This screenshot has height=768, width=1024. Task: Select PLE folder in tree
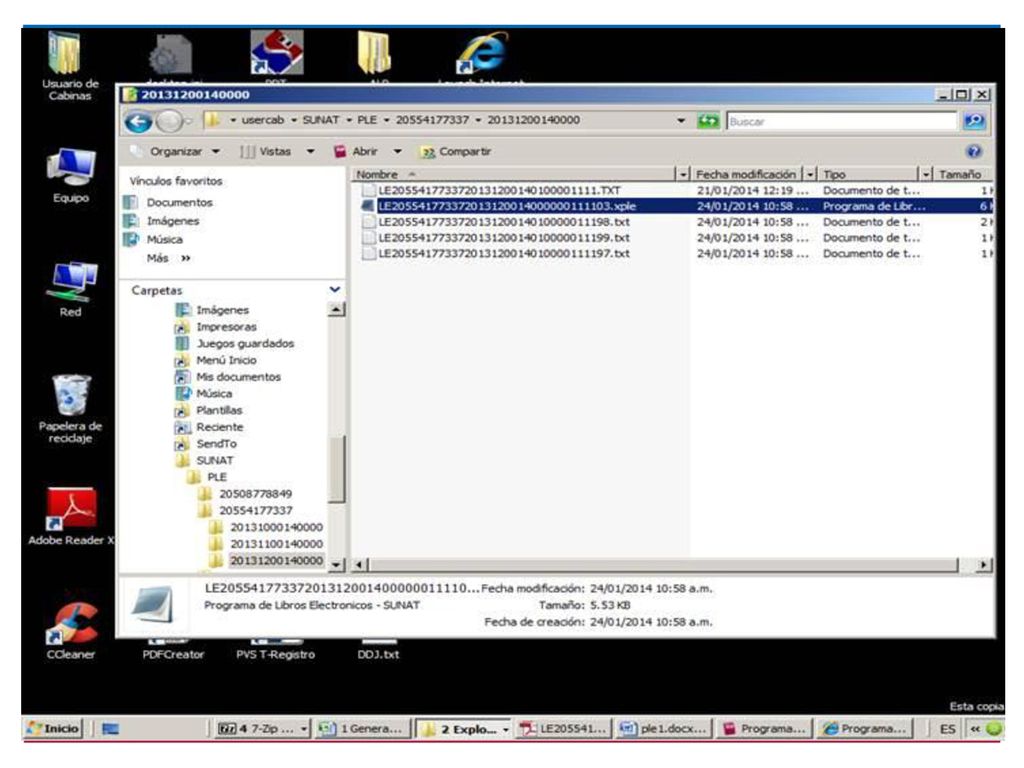[x=217, y=477]
